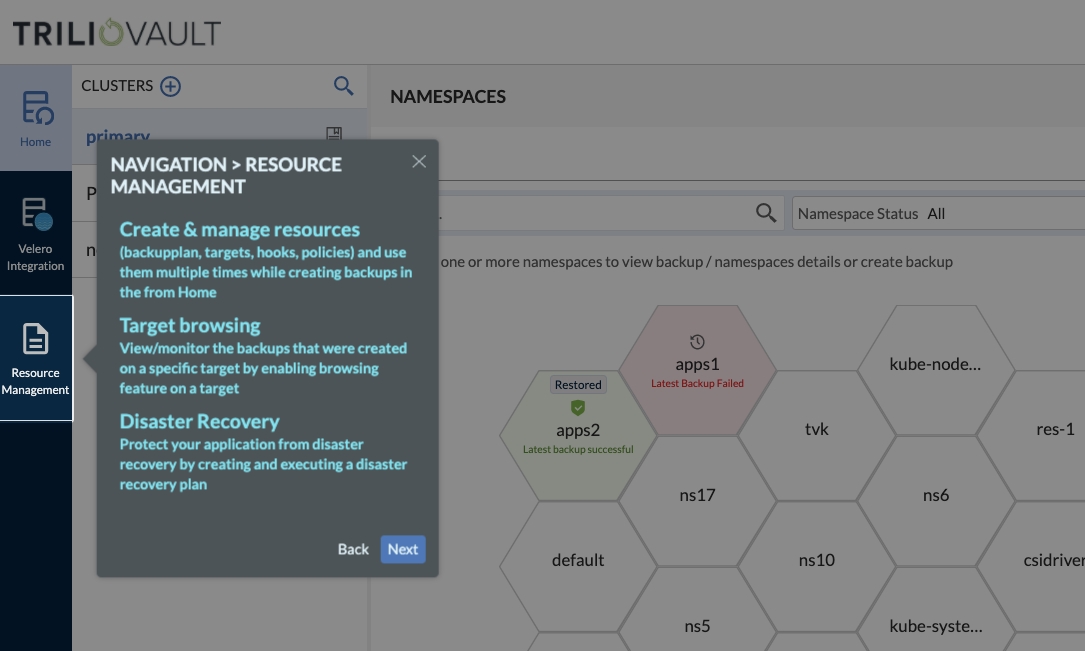Select the primary cluster entry
Viewport: 1085px width, 651px height.
coord(118,136)
